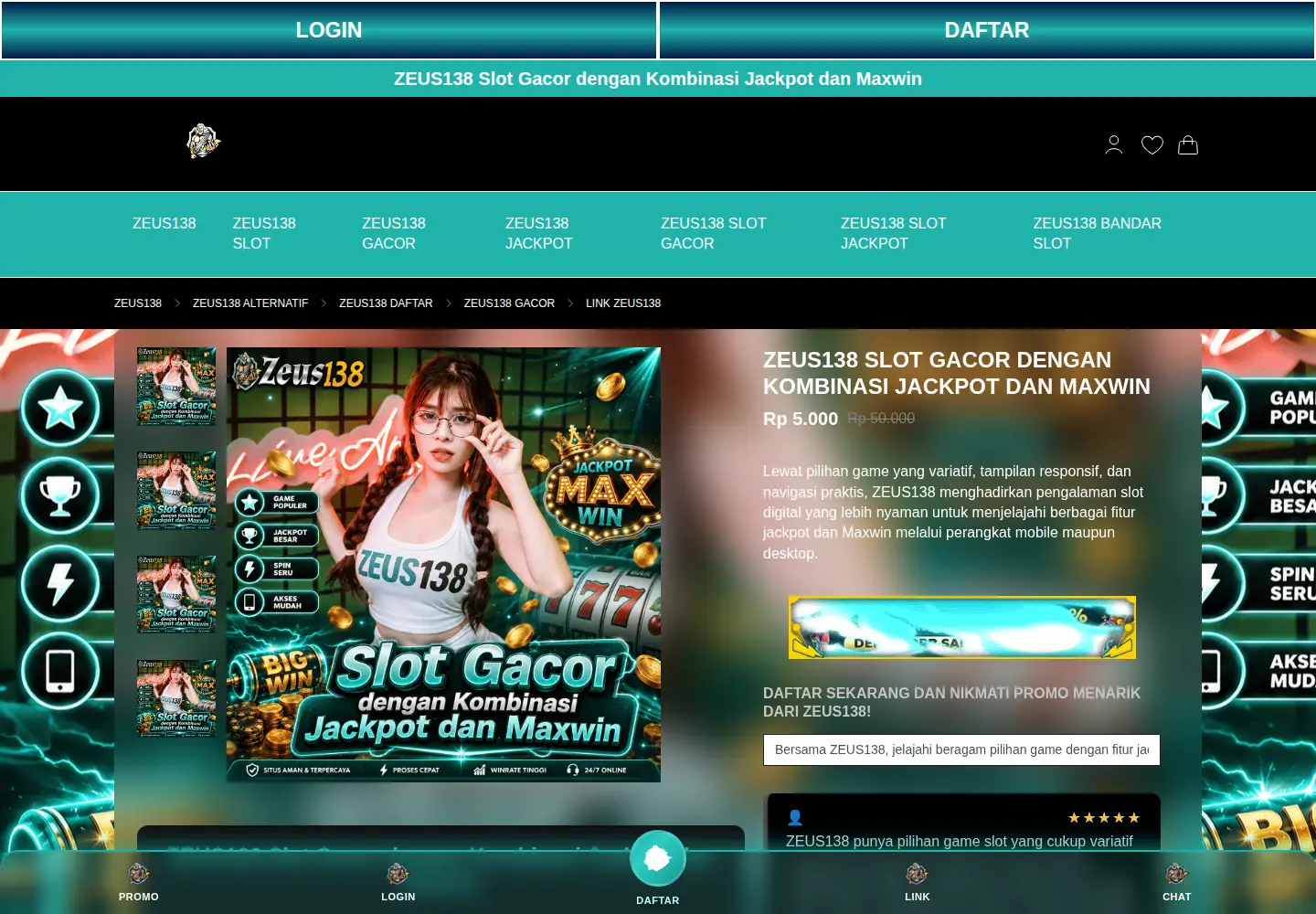This screenshot has width=1316, height=914.
Task: Click the Rp 5.000 price
Action: (x=801, y=419)
